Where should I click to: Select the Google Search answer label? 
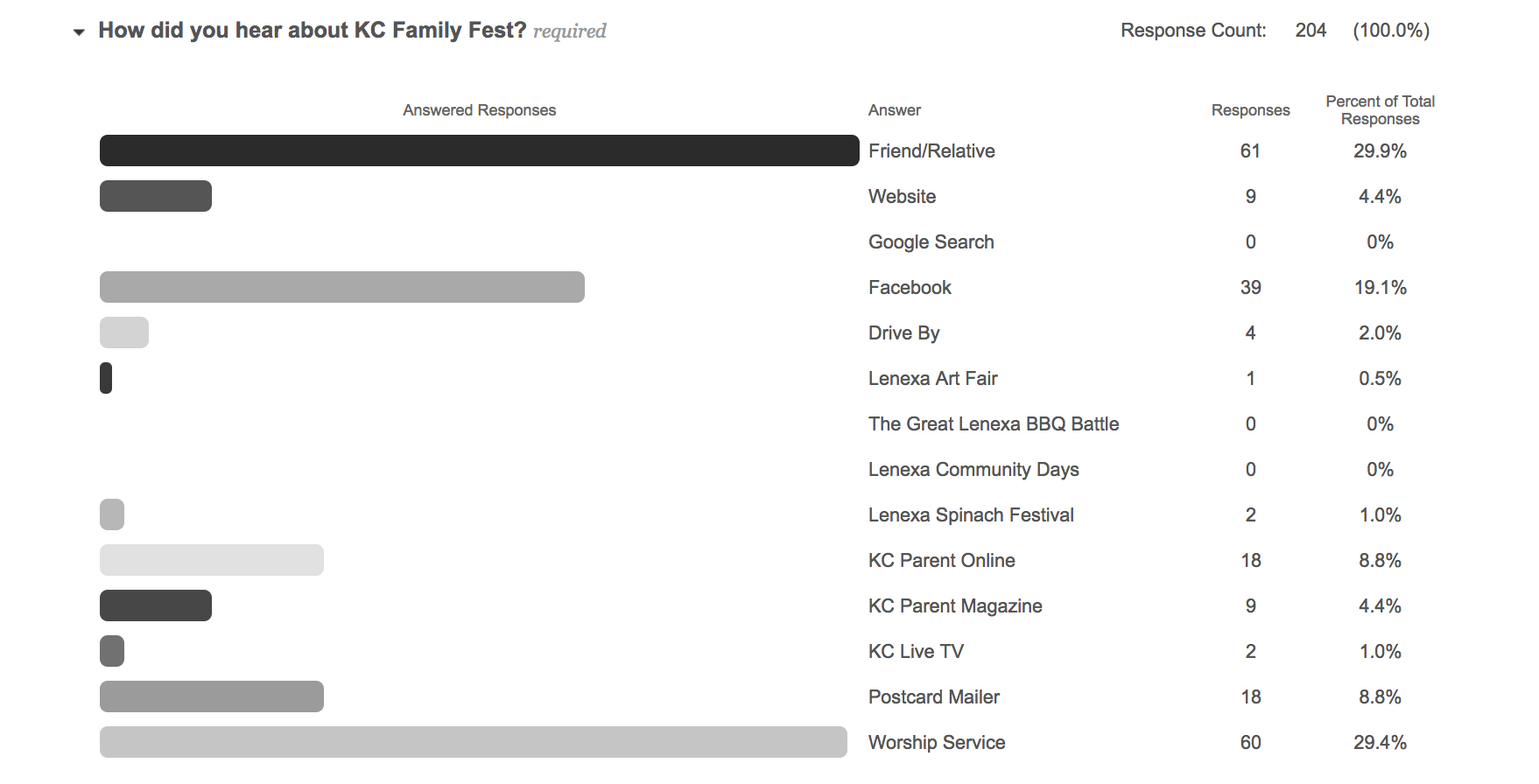pyautogui.click(x=931, y=242)
